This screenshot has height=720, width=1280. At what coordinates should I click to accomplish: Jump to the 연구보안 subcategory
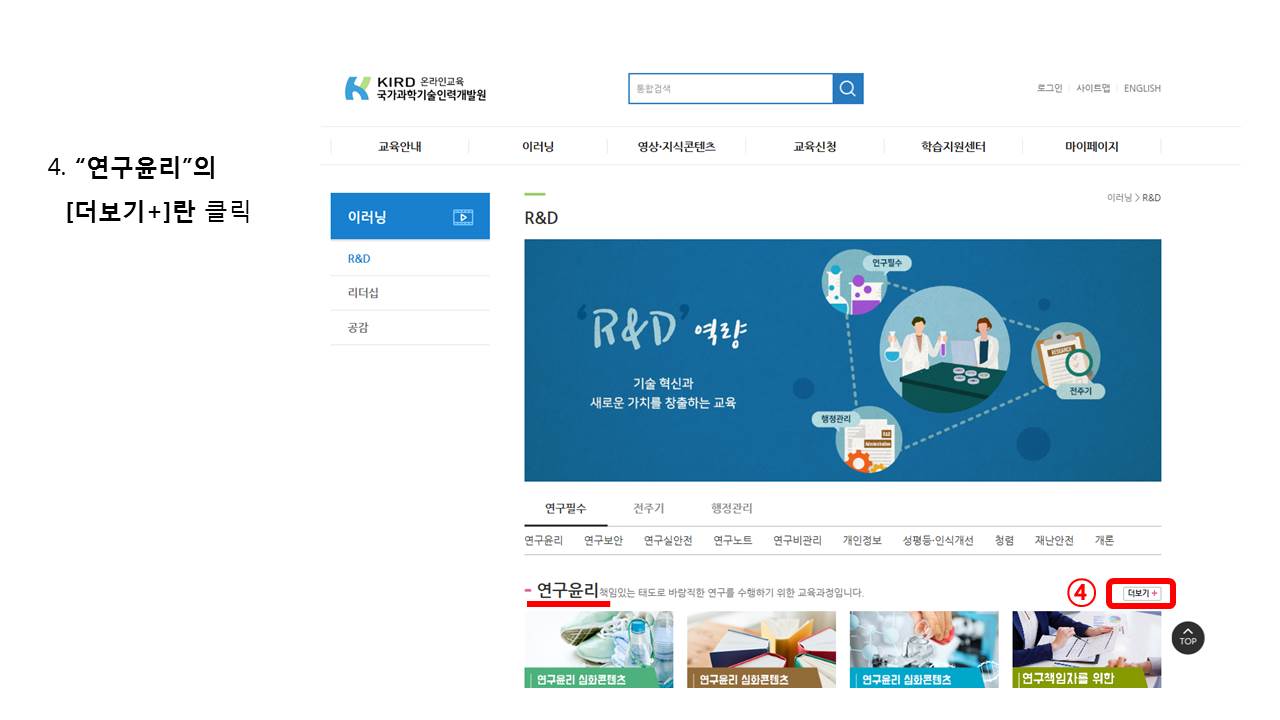[x=603, y=541]
